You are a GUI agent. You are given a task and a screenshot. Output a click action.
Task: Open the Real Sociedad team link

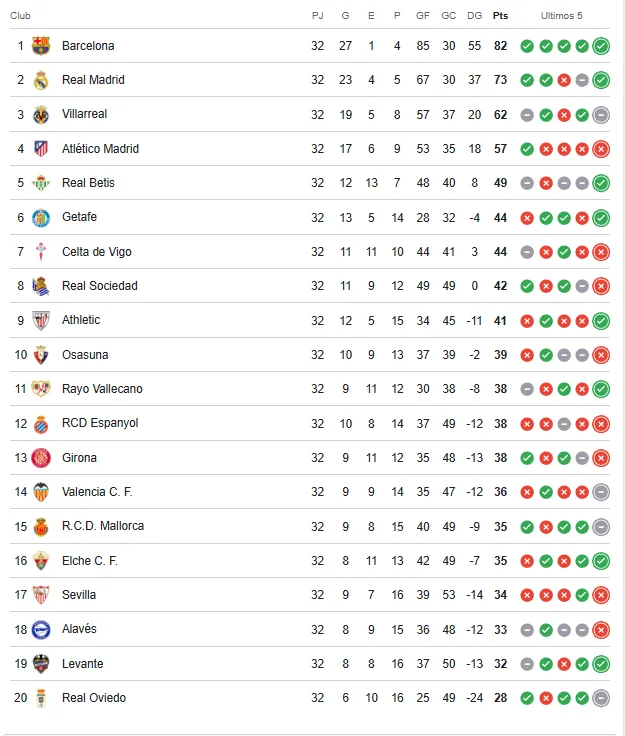pyautogui.click(x=99, y=286)
